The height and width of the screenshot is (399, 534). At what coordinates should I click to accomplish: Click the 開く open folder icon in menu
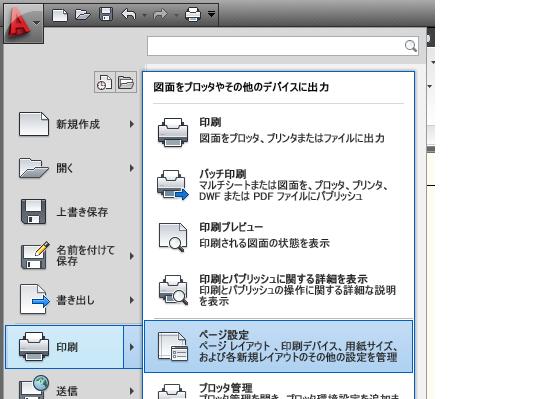click(33, 168)
